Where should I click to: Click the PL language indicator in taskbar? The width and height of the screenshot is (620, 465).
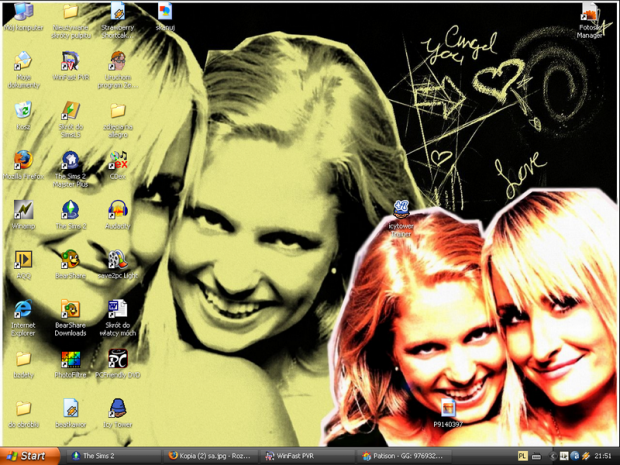pyautogui.click(x=524, y=456)
